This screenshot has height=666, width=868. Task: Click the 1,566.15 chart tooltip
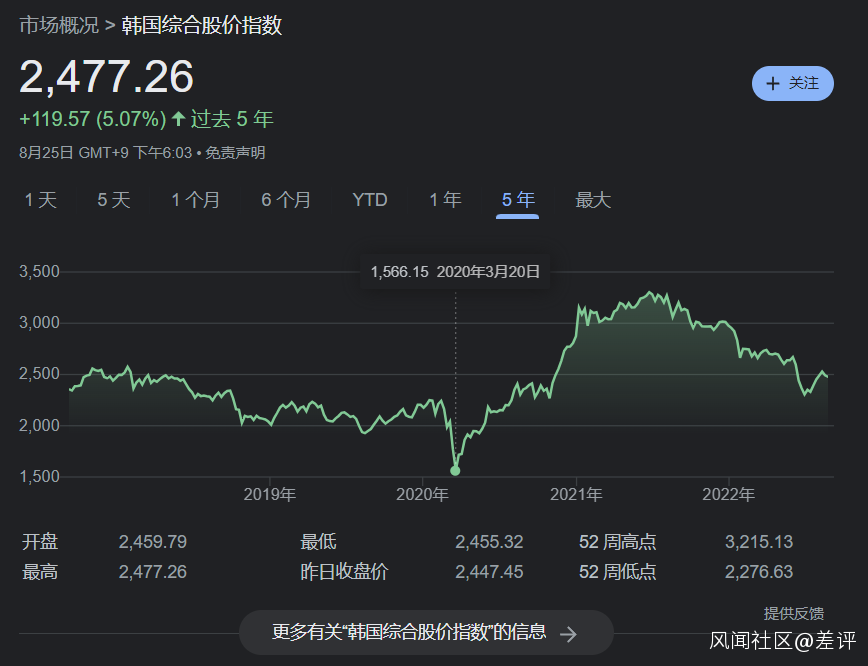(x=455, y=271)
